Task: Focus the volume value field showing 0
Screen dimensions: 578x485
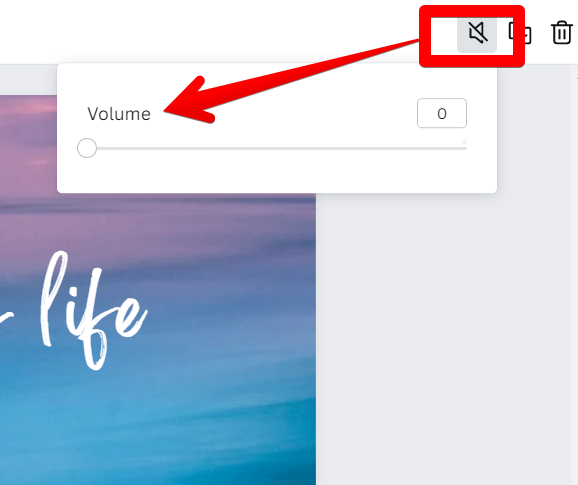Action: [x=442, y=113]
